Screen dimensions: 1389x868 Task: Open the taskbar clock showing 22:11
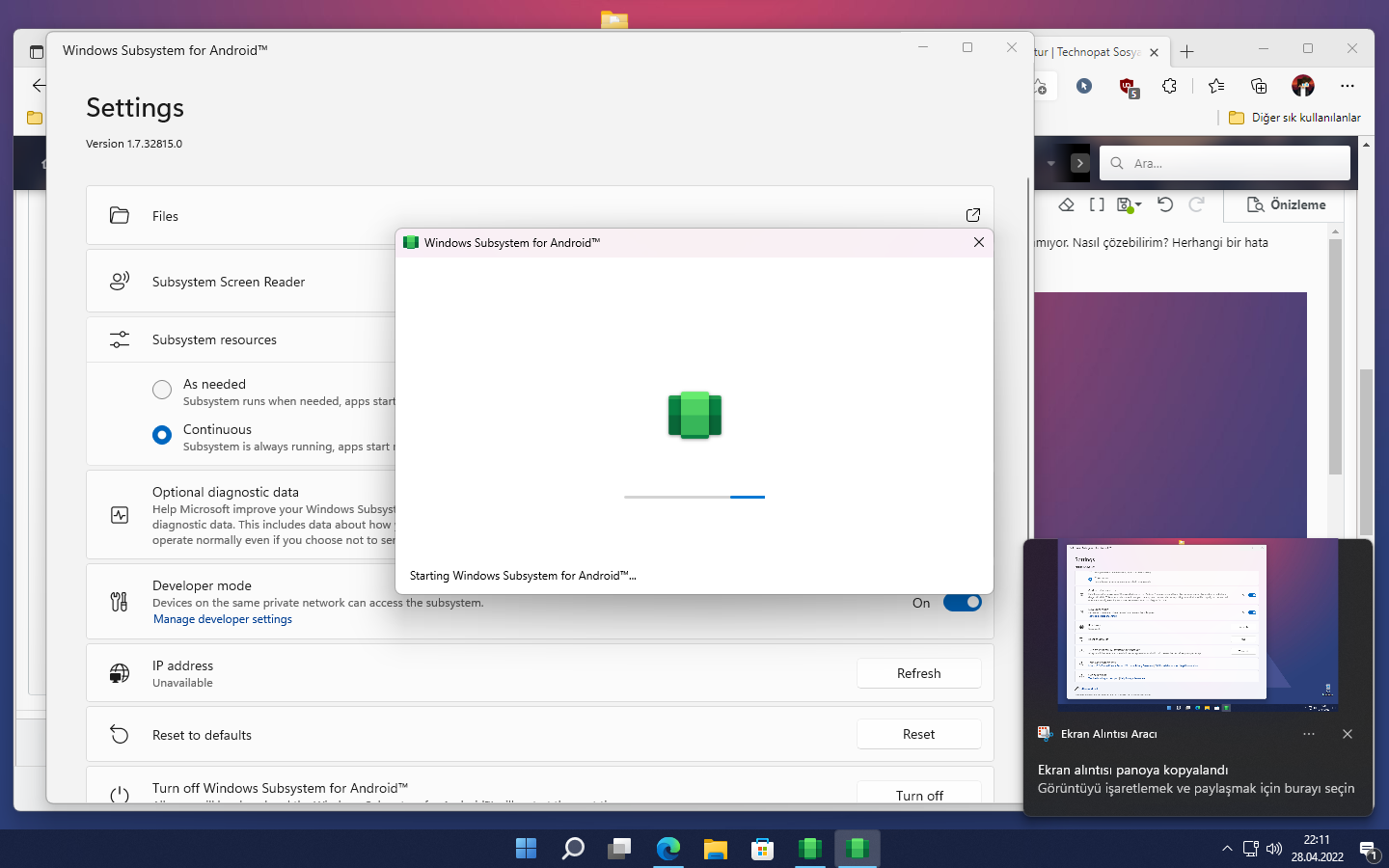pos(1318,849)
